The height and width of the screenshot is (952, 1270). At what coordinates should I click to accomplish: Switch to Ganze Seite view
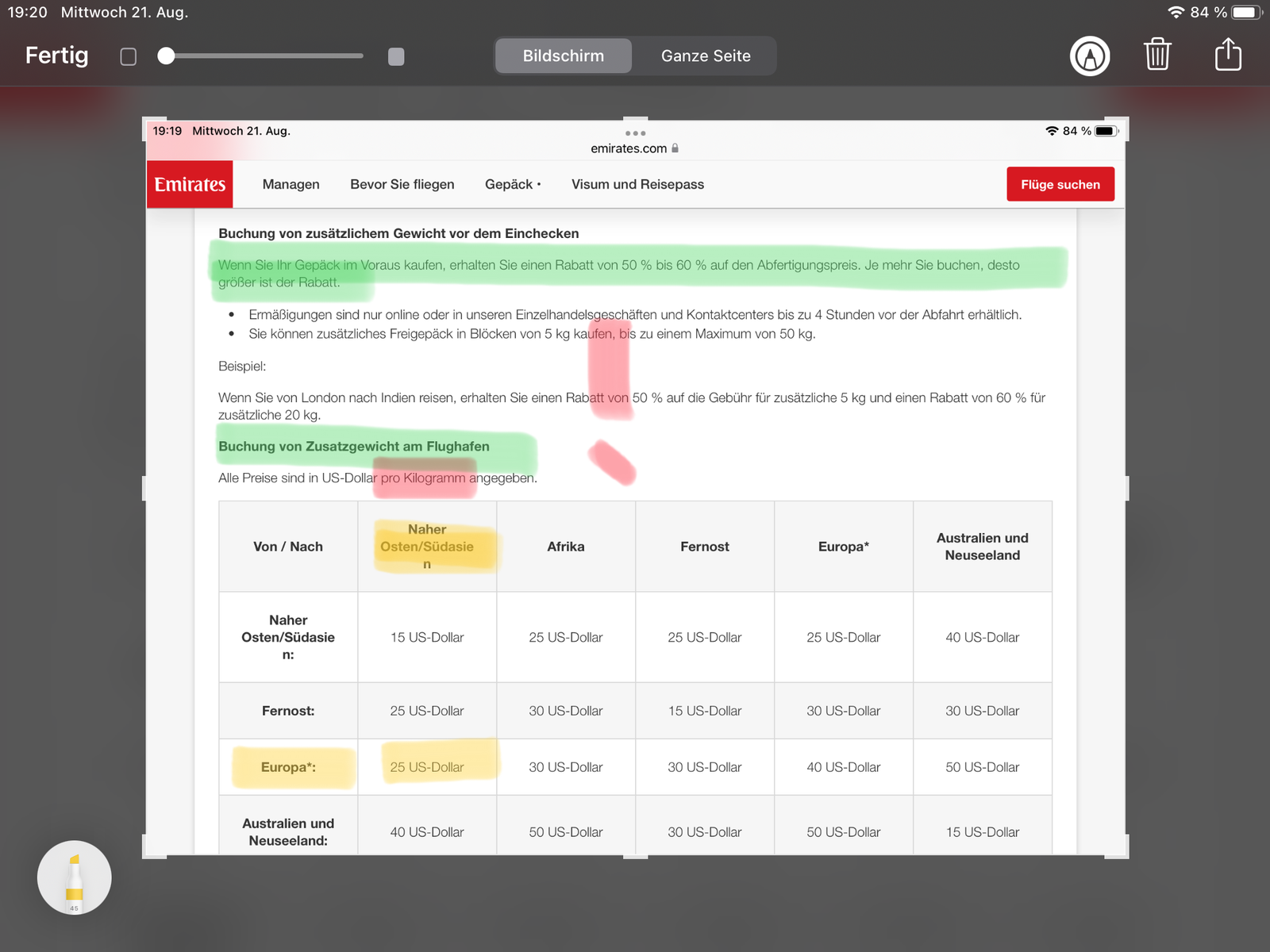point(706,56)
